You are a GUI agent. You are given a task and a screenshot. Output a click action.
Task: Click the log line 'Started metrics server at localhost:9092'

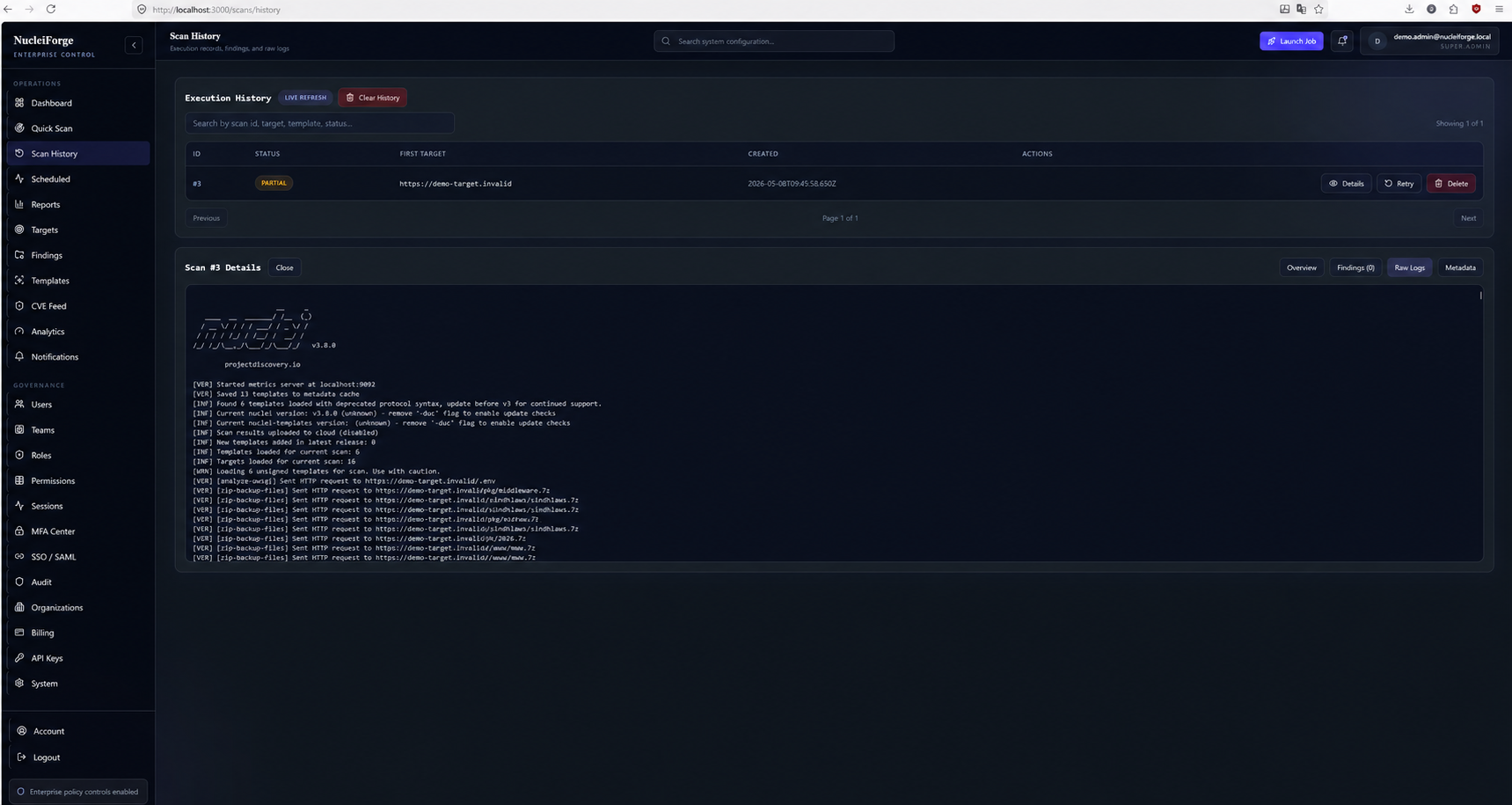(284, 384)
